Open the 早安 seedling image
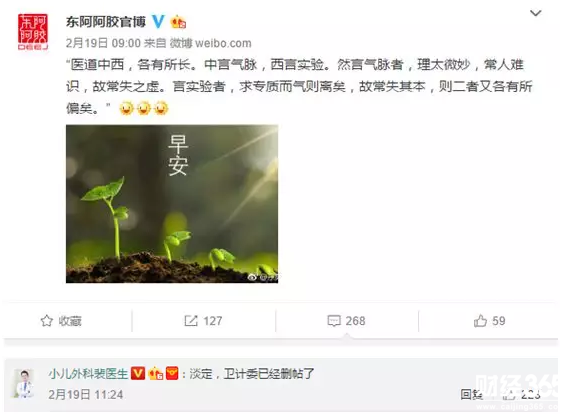This screenshot has width=571, height=416. (x=172, y=204)
